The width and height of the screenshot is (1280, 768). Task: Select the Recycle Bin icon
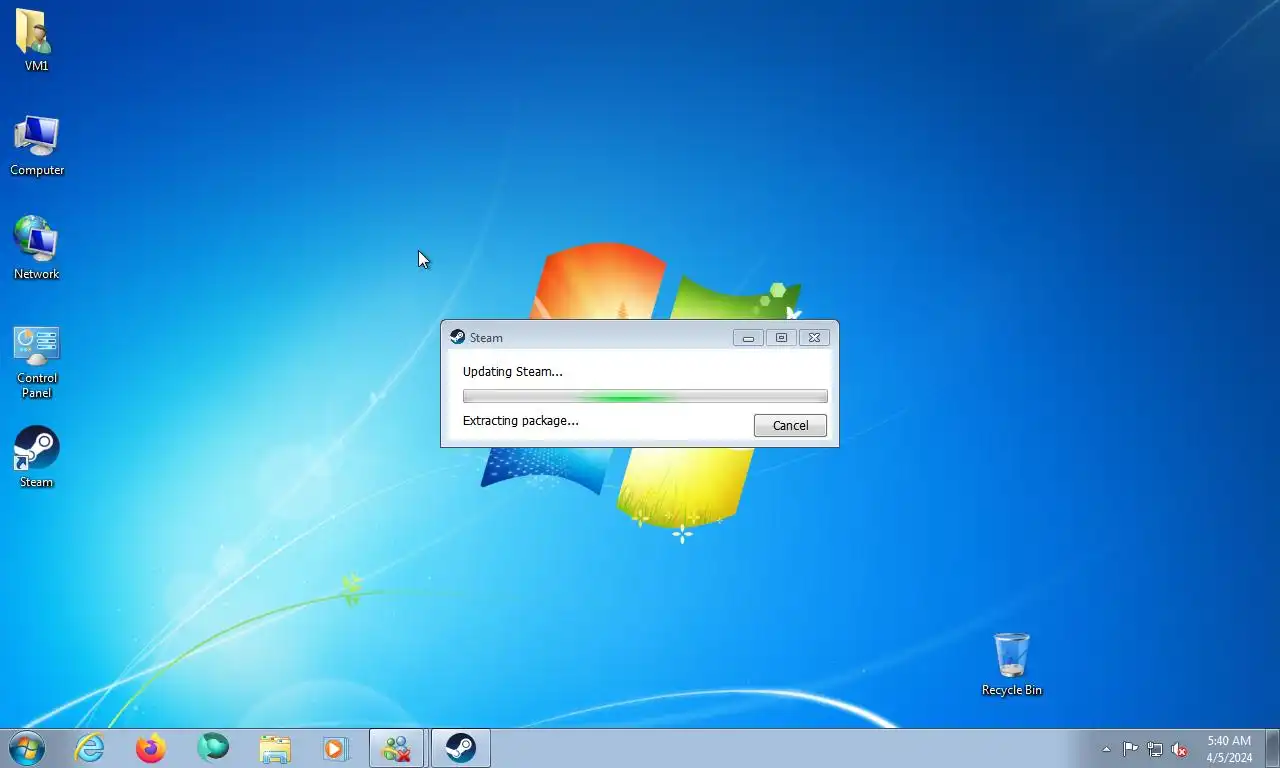(x=1011, y=664)
